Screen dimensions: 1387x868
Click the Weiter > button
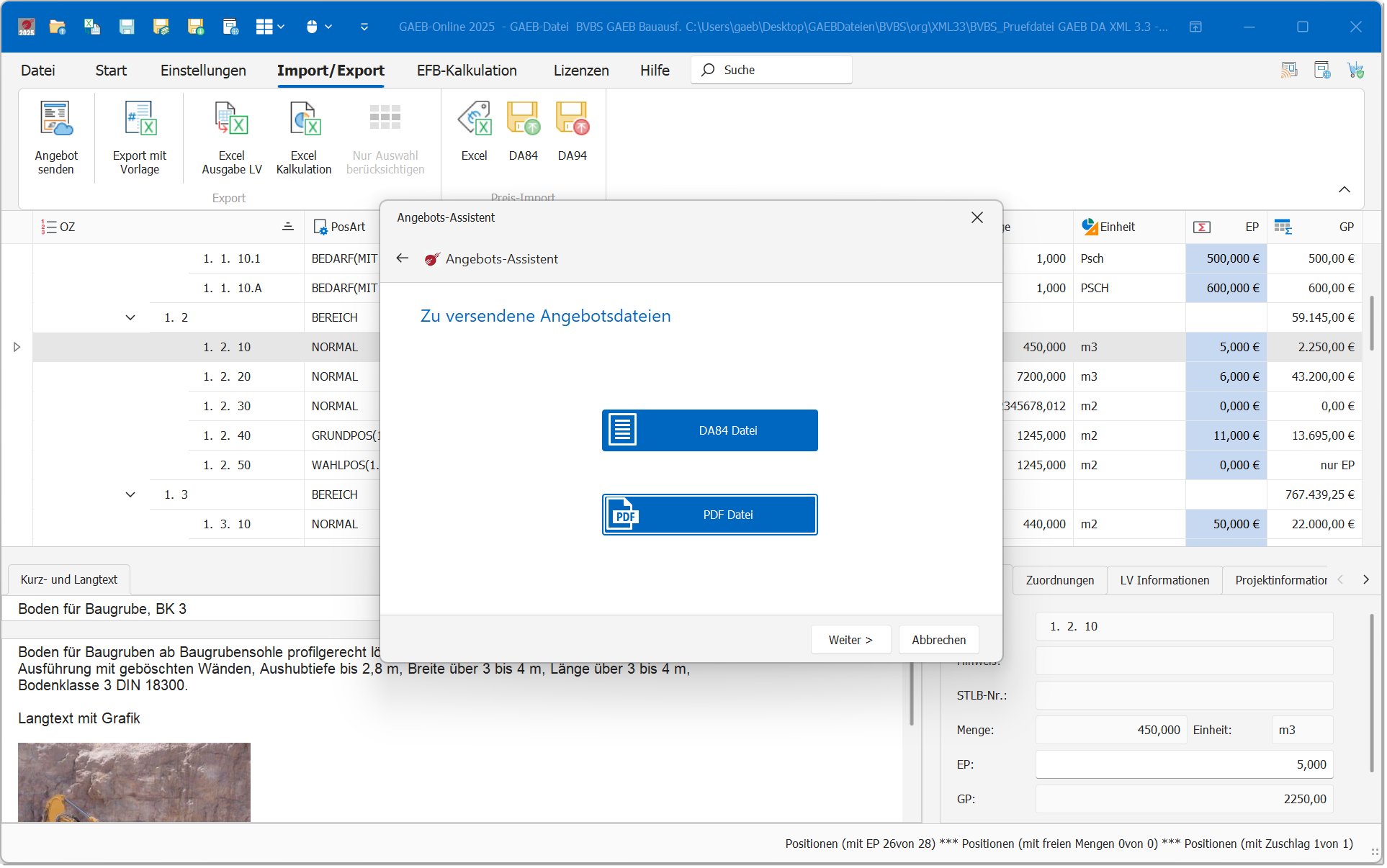(850, 640)
